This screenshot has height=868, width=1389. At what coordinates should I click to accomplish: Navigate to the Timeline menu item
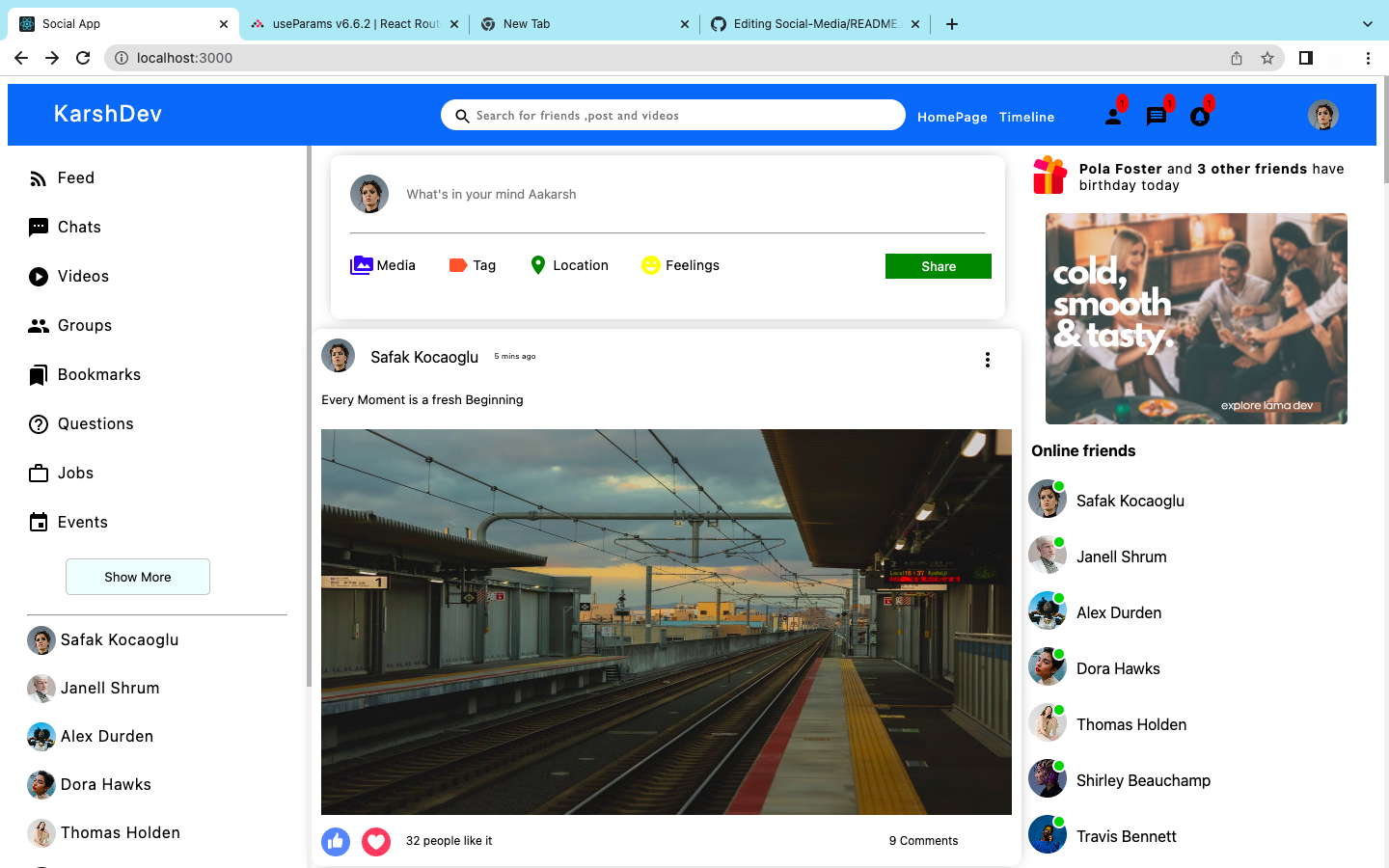point(1026,117)
